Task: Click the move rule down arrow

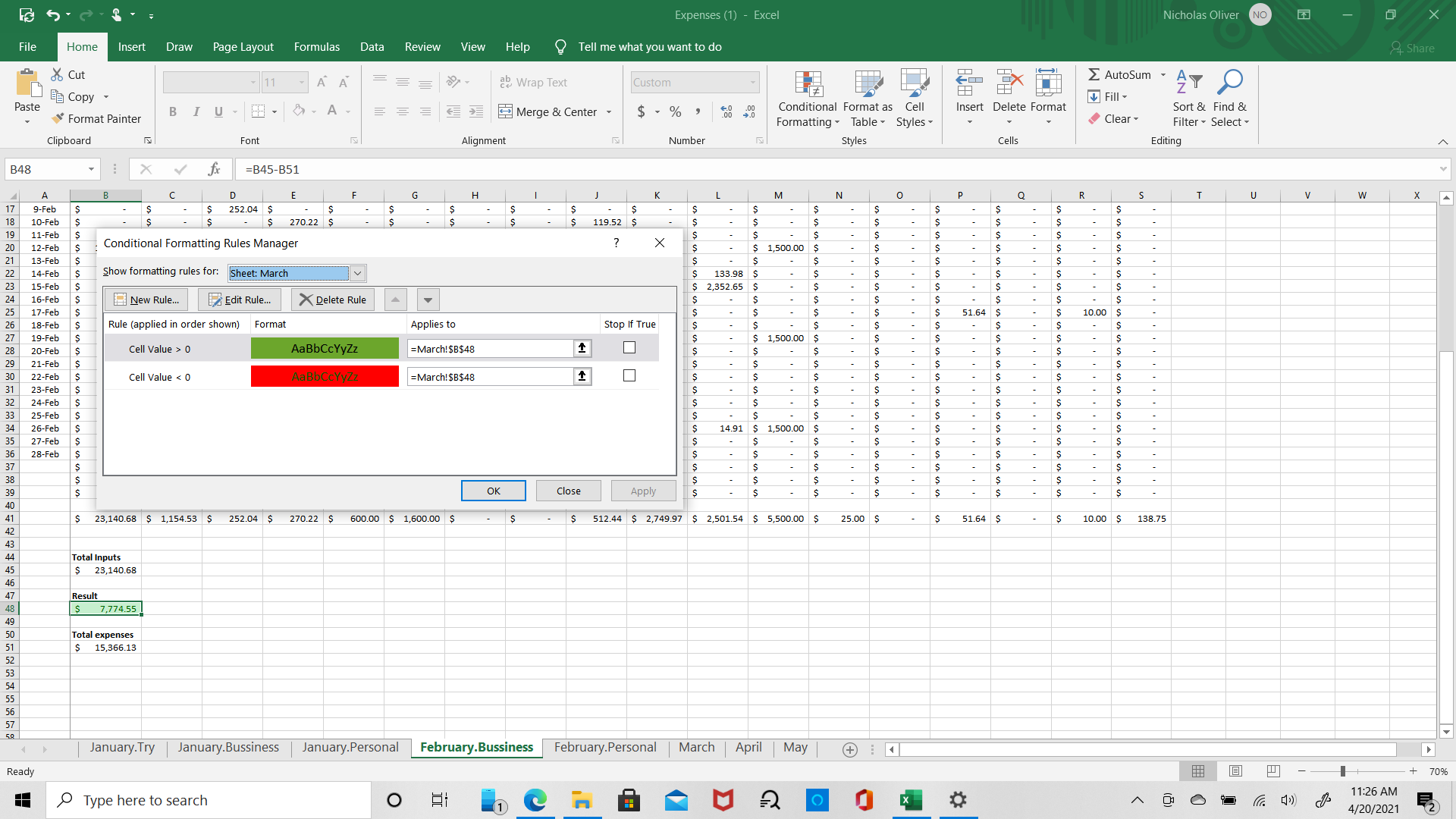Action: click(x=428, y=300)
